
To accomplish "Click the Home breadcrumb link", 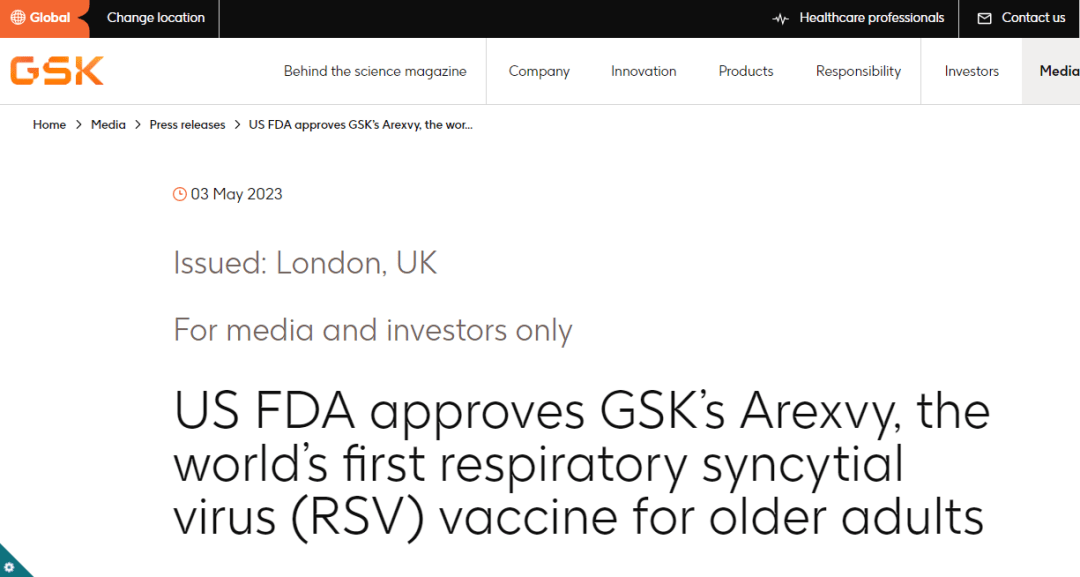I will pos(49,124).
